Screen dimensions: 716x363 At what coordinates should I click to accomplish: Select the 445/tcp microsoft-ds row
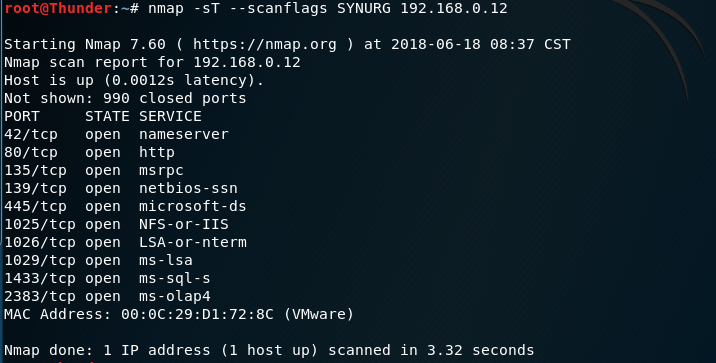pyautogui.click(x=125, y=206)
